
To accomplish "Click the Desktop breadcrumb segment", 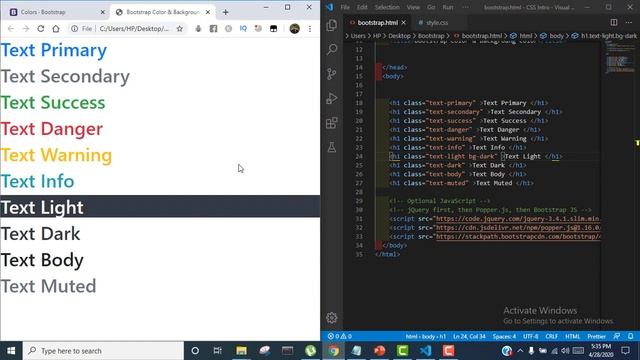I will [x=399, y=36].
